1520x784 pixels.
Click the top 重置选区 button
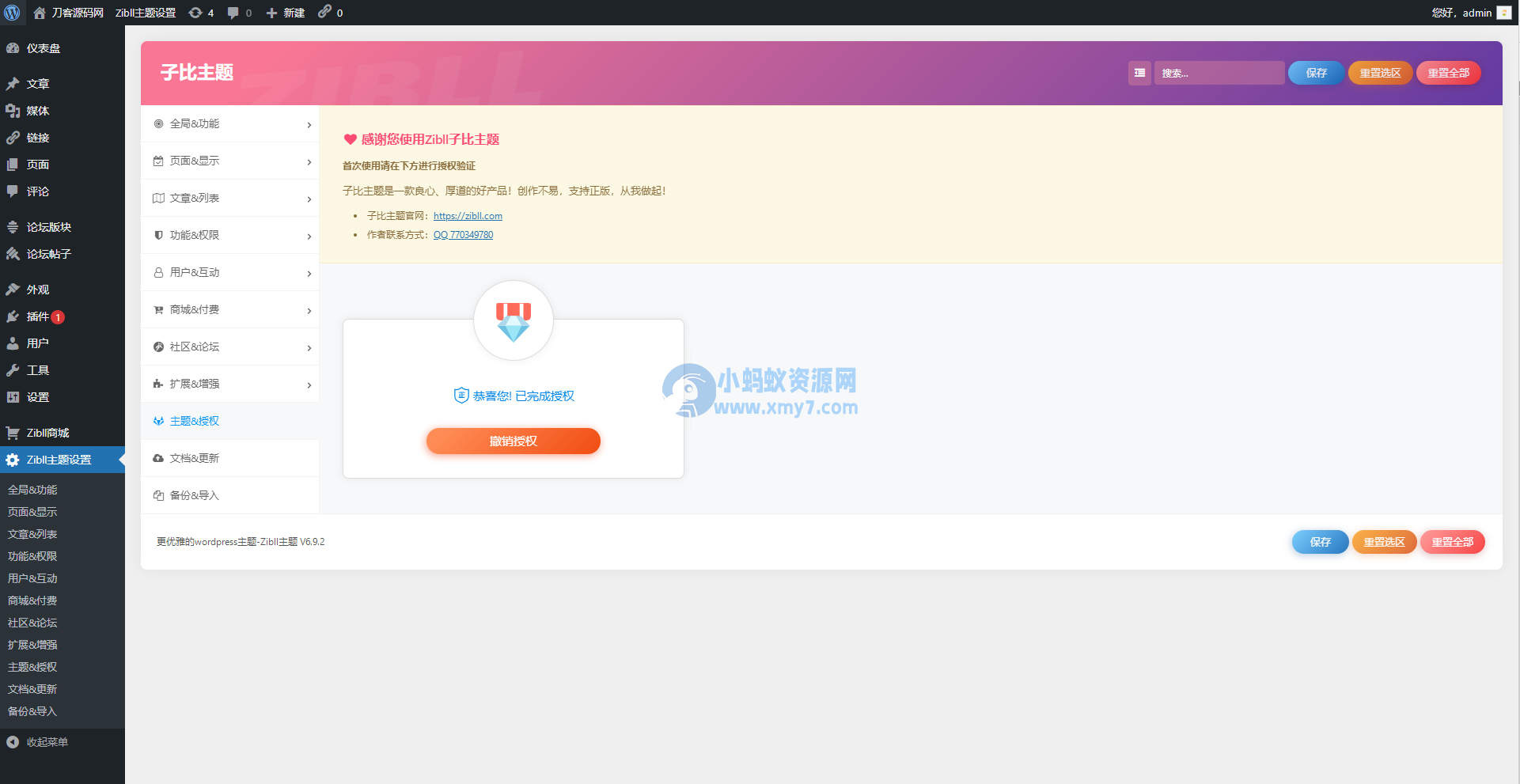(1380, 73)
